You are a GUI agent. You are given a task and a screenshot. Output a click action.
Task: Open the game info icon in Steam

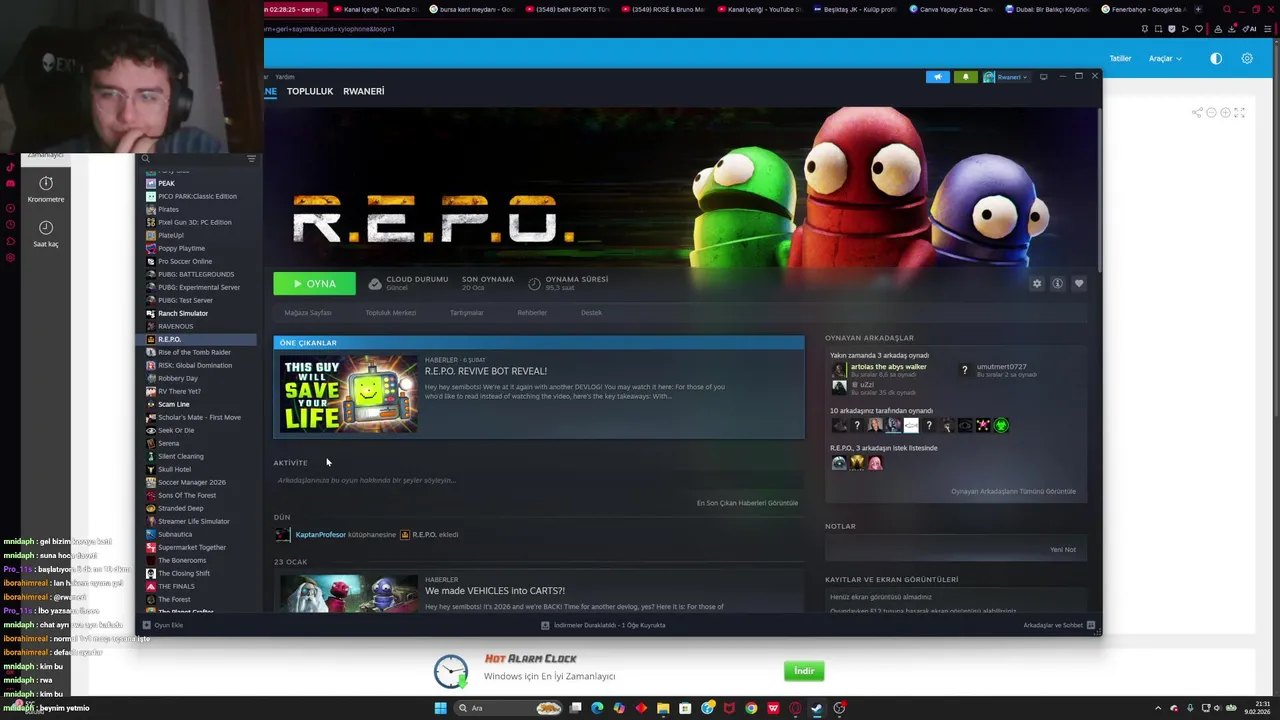pyautogui.click(x=1057, y=284)
